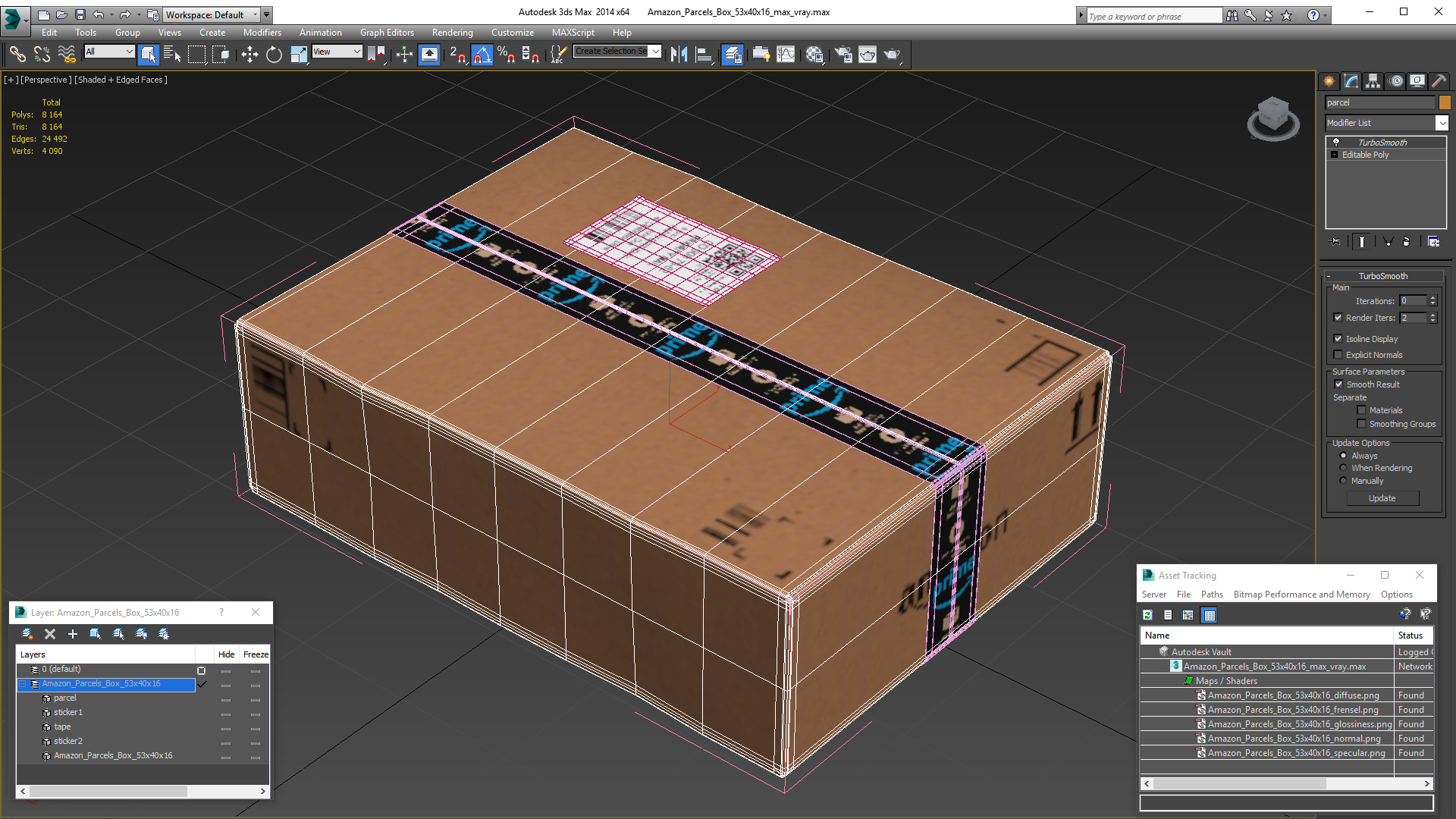Open the Graph Editors menu
1456x819 pixels.
pos(387,33)
